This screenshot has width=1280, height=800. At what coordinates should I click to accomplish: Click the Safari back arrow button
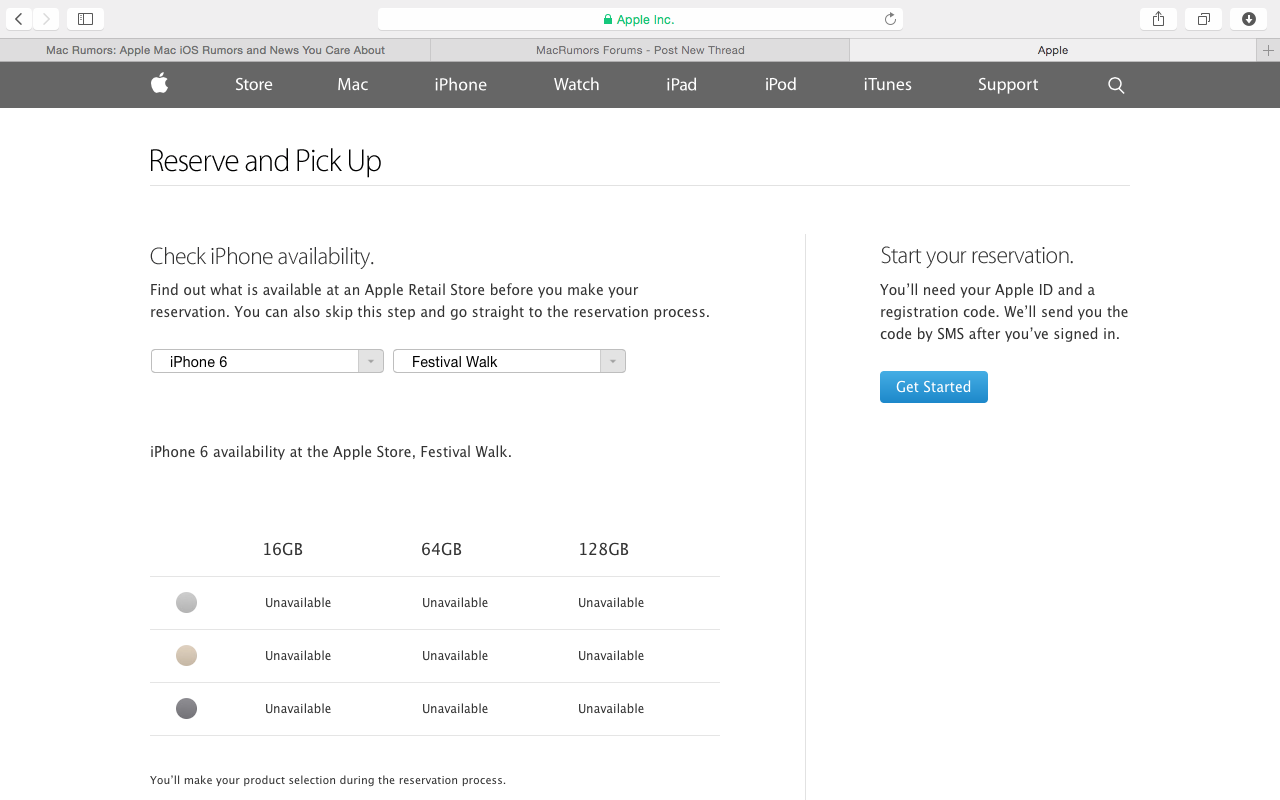pyautogui.click(x=18, y=19)
